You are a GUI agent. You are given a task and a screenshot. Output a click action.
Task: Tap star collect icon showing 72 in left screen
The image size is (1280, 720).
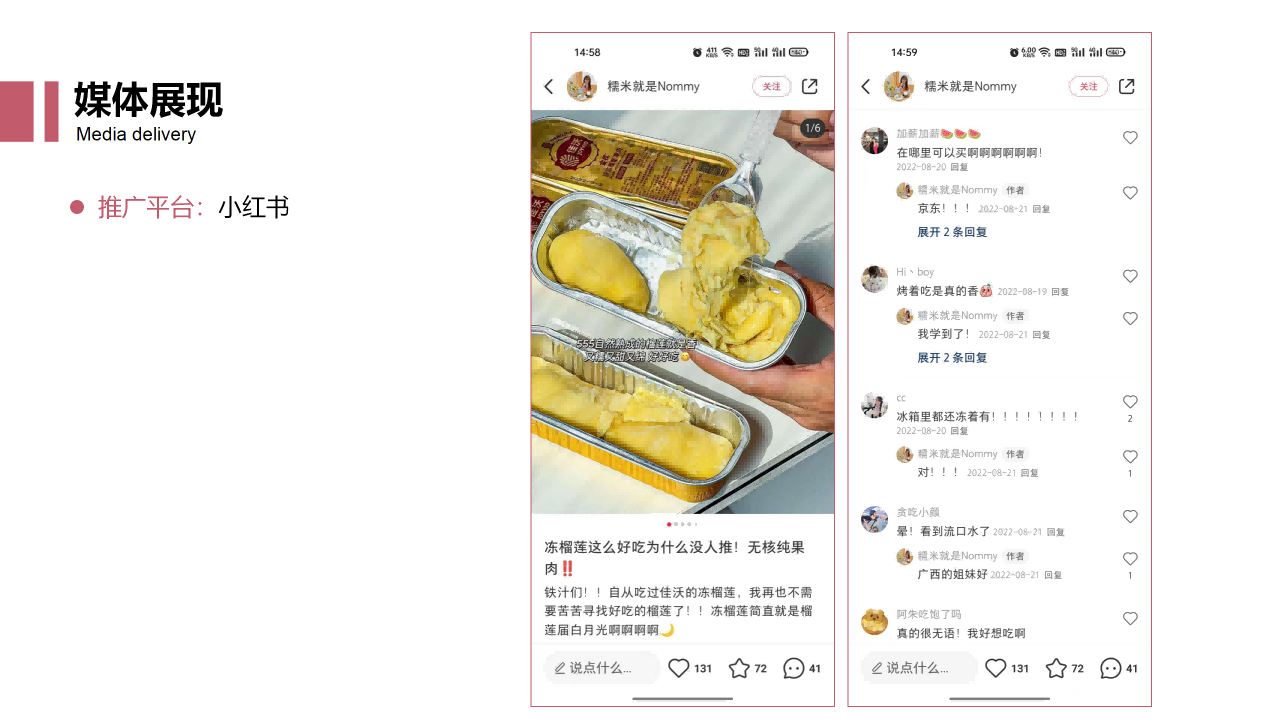tap(739, 668)
